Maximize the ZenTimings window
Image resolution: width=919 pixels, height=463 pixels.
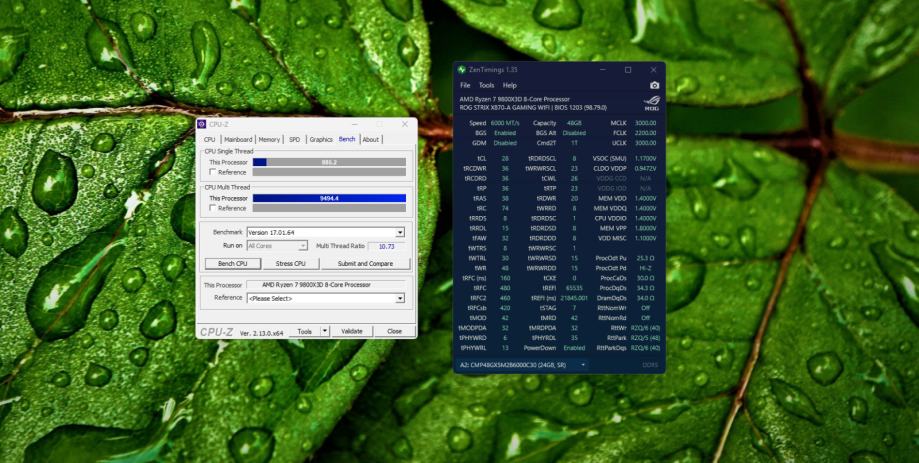click(x=628, y=70)
